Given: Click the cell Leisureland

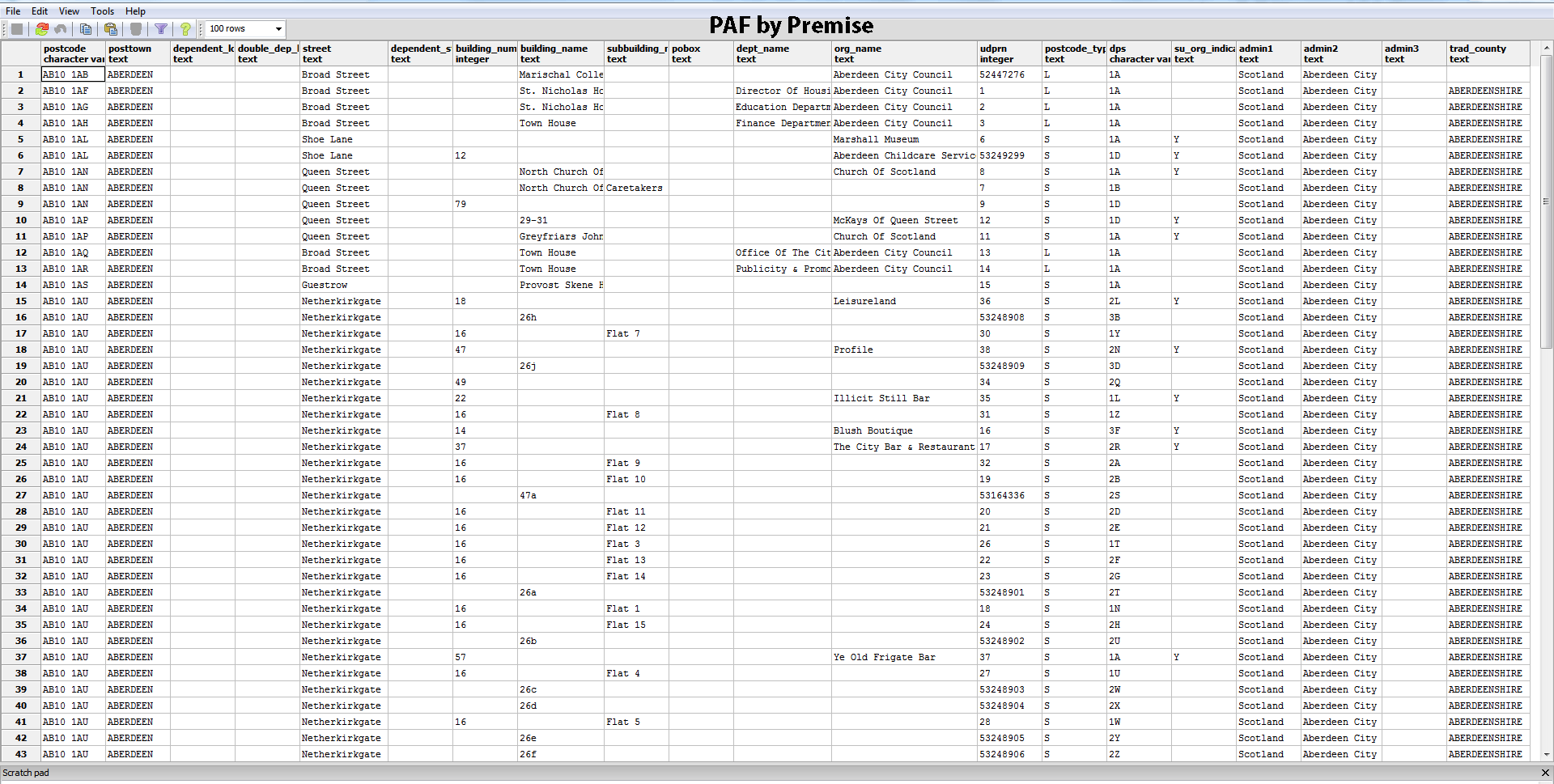Looking at the screenshot, I should (x=904, y=301).
